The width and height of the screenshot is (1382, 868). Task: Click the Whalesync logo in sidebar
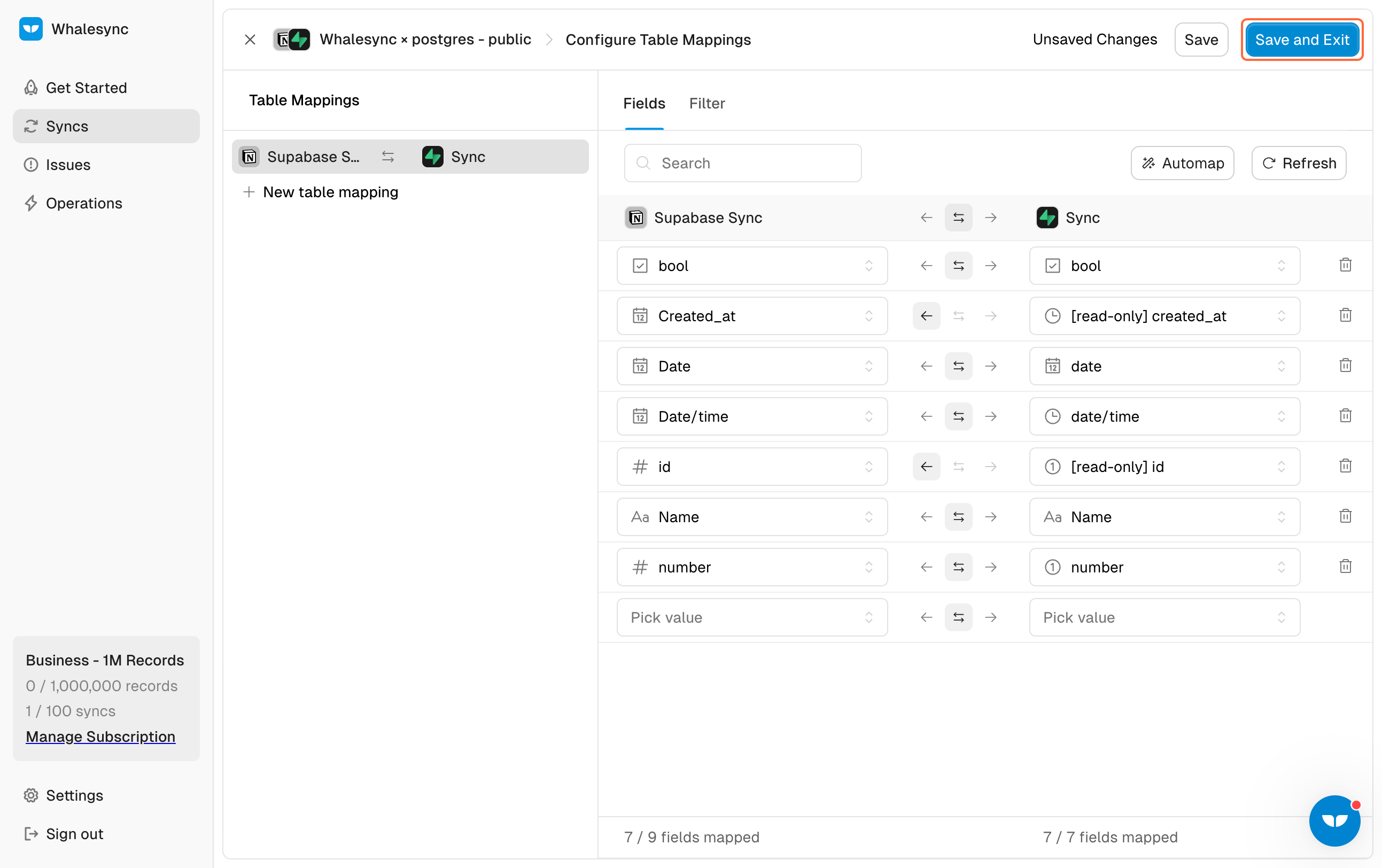coord(31,29)
